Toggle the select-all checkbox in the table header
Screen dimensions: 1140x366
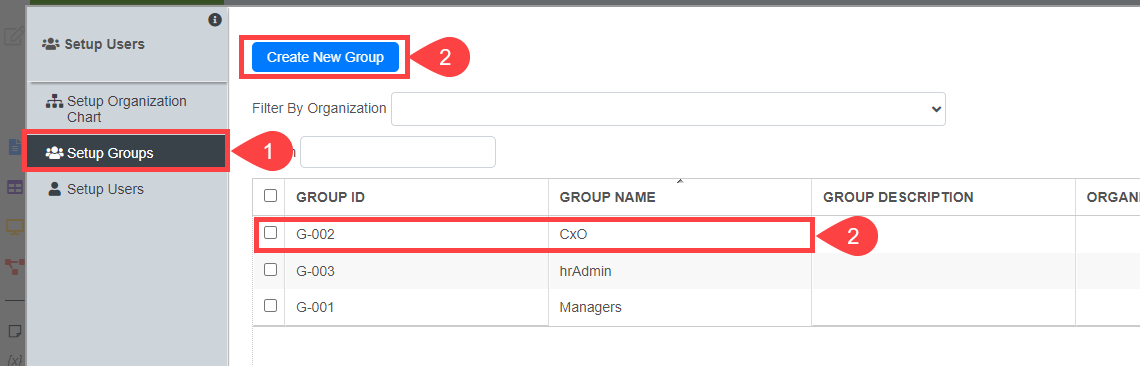pos(270,195)
